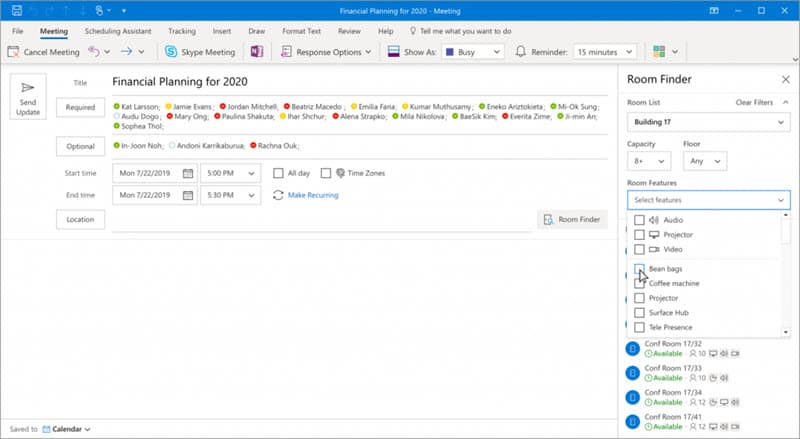
Task: Select Conf Room 17/32 room icon
Action: tap(633, 349)
